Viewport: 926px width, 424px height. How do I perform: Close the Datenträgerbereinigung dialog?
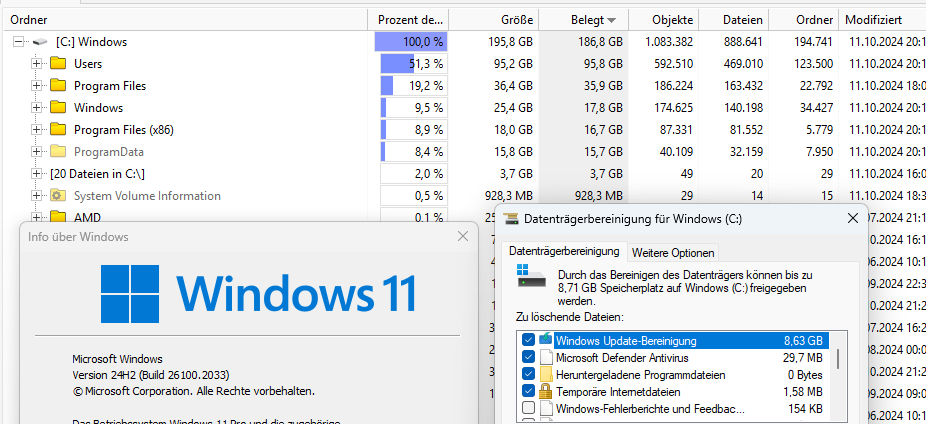click(x=853, y=218)
